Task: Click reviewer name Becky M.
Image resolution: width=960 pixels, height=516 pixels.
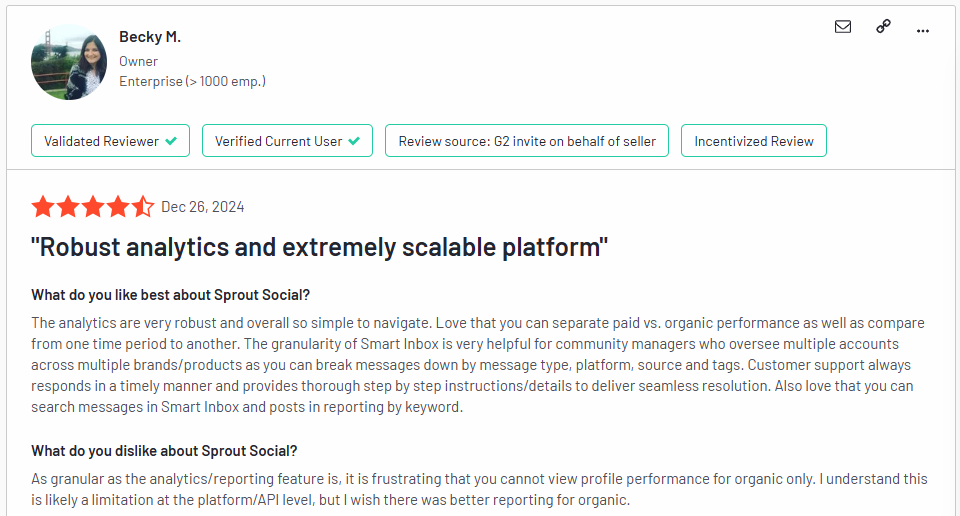Action: coord(150,37)
